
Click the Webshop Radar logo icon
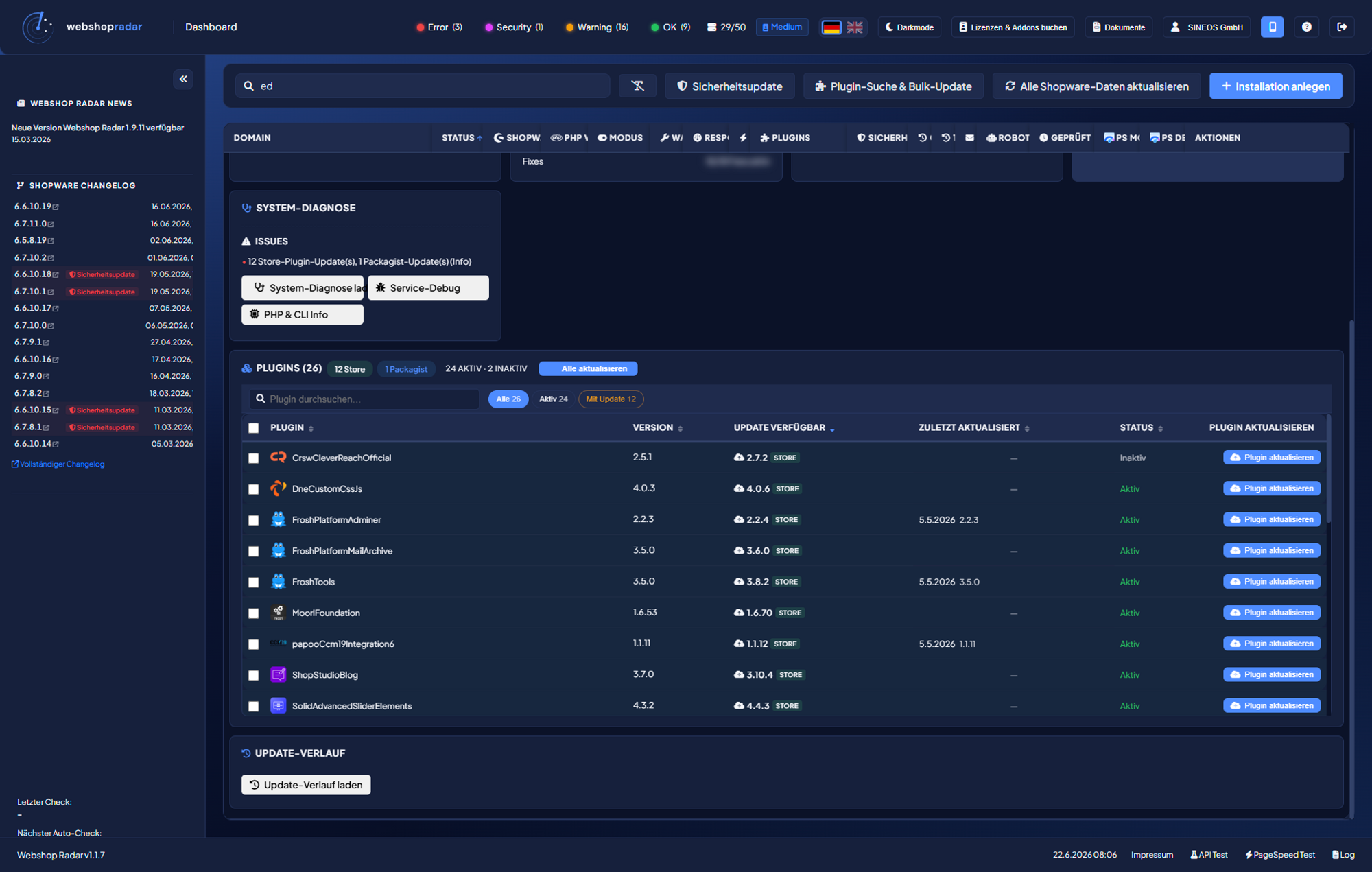point(38,27)
